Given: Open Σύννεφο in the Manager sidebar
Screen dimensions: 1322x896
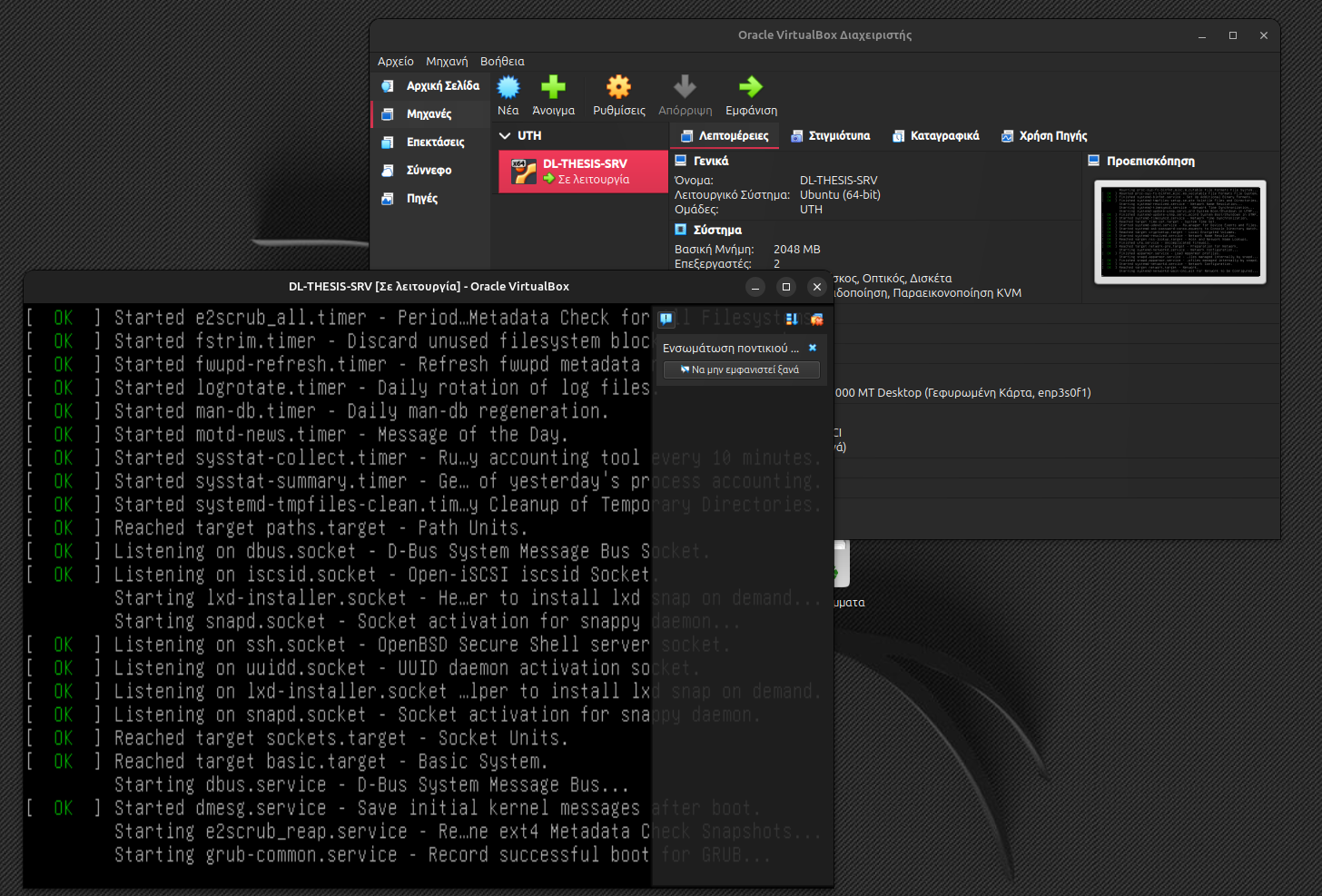Looking at the screenshot, I should point(430,170).
